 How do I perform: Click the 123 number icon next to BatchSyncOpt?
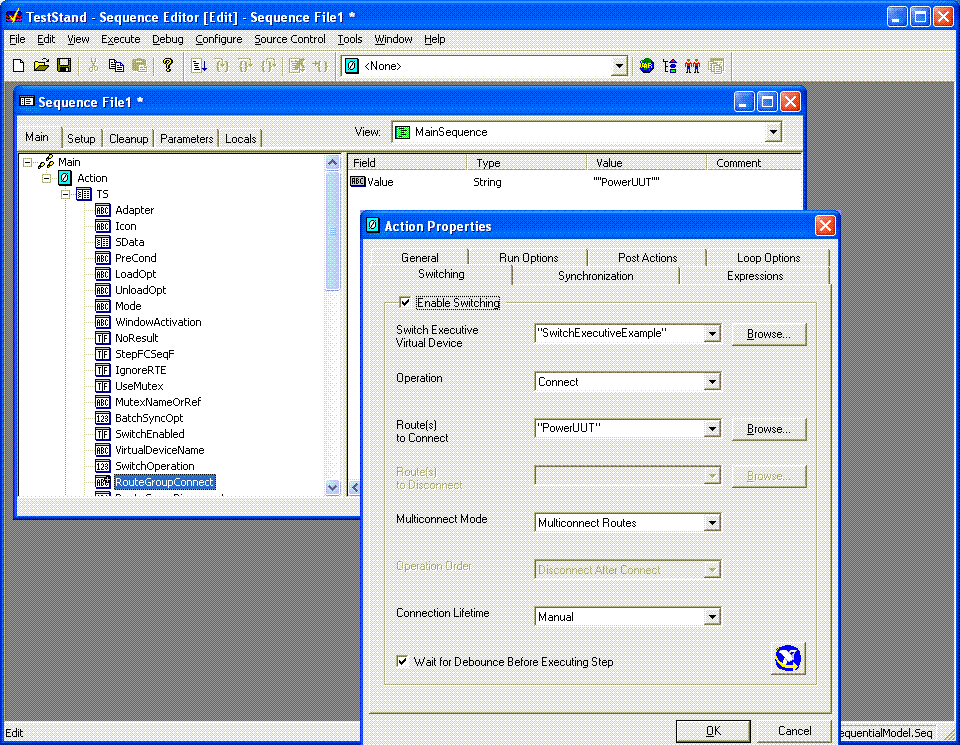(103, 418)
